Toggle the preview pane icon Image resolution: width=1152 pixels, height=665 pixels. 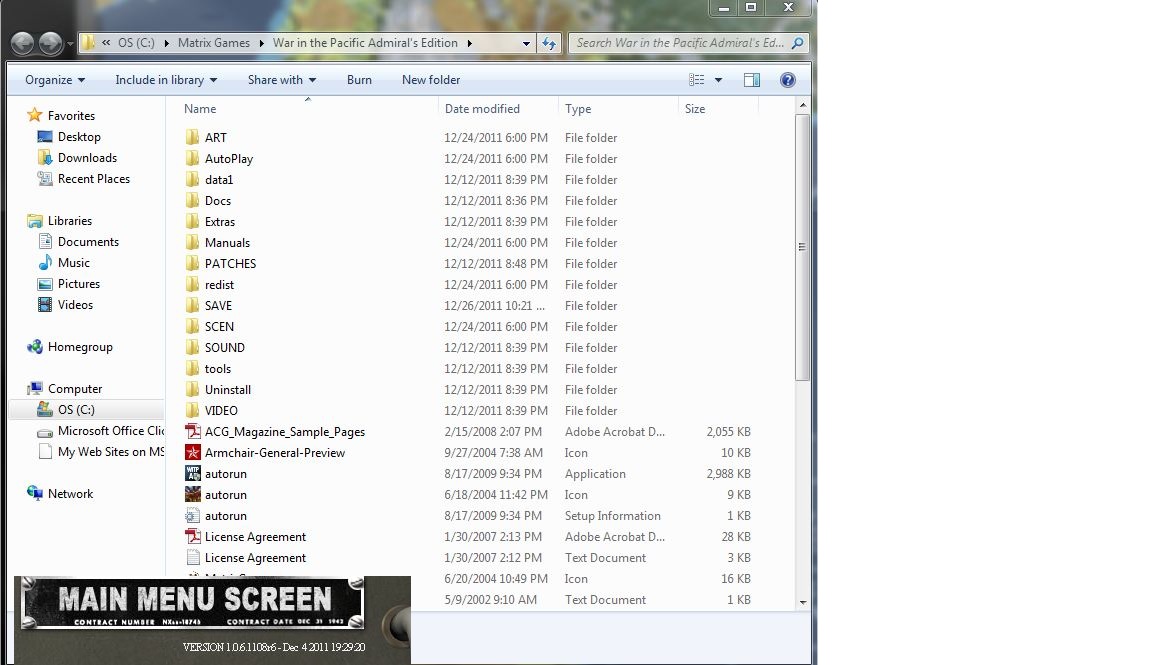[x=752, y=80]
